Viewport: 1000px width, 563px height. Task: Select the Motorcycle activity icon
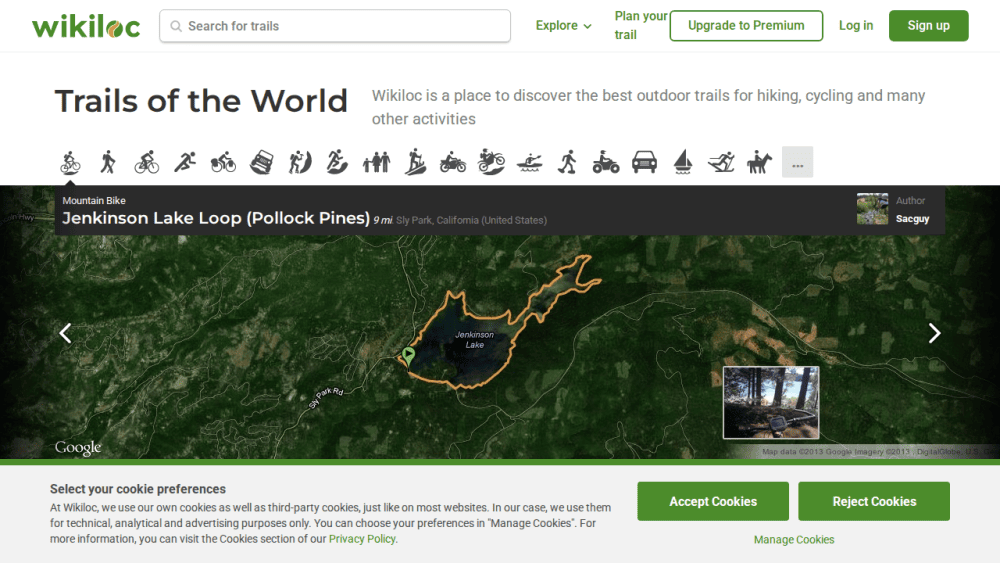pos(453,162)
